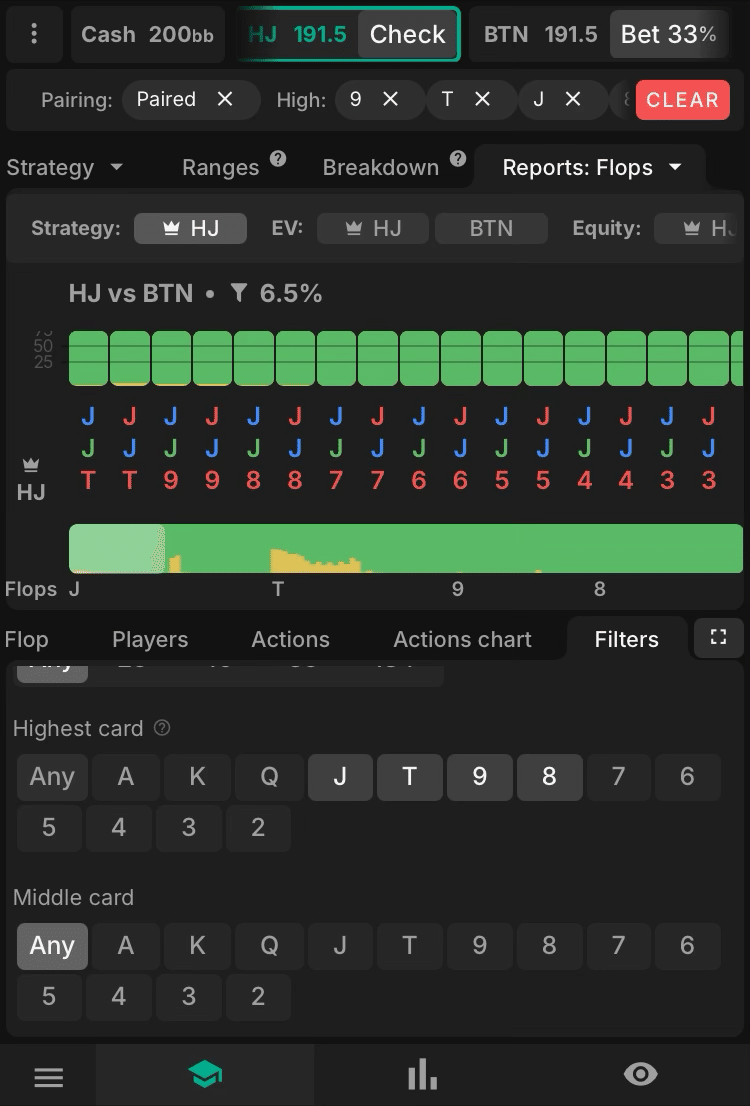
Task: Open the three-dot options menu
Action: pos(34,34)
